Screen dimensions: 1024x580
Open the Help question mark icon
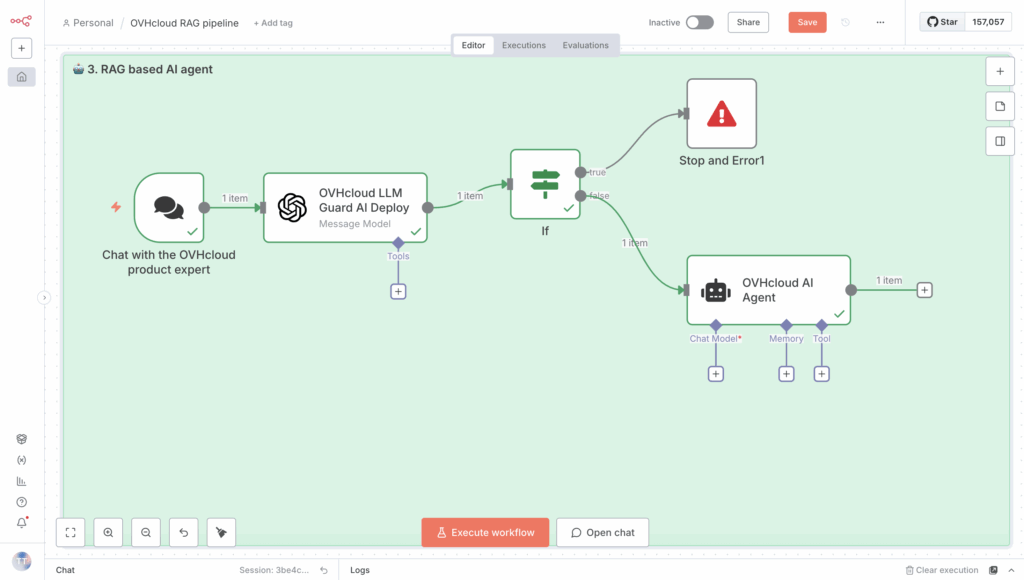tap(21, 502)
